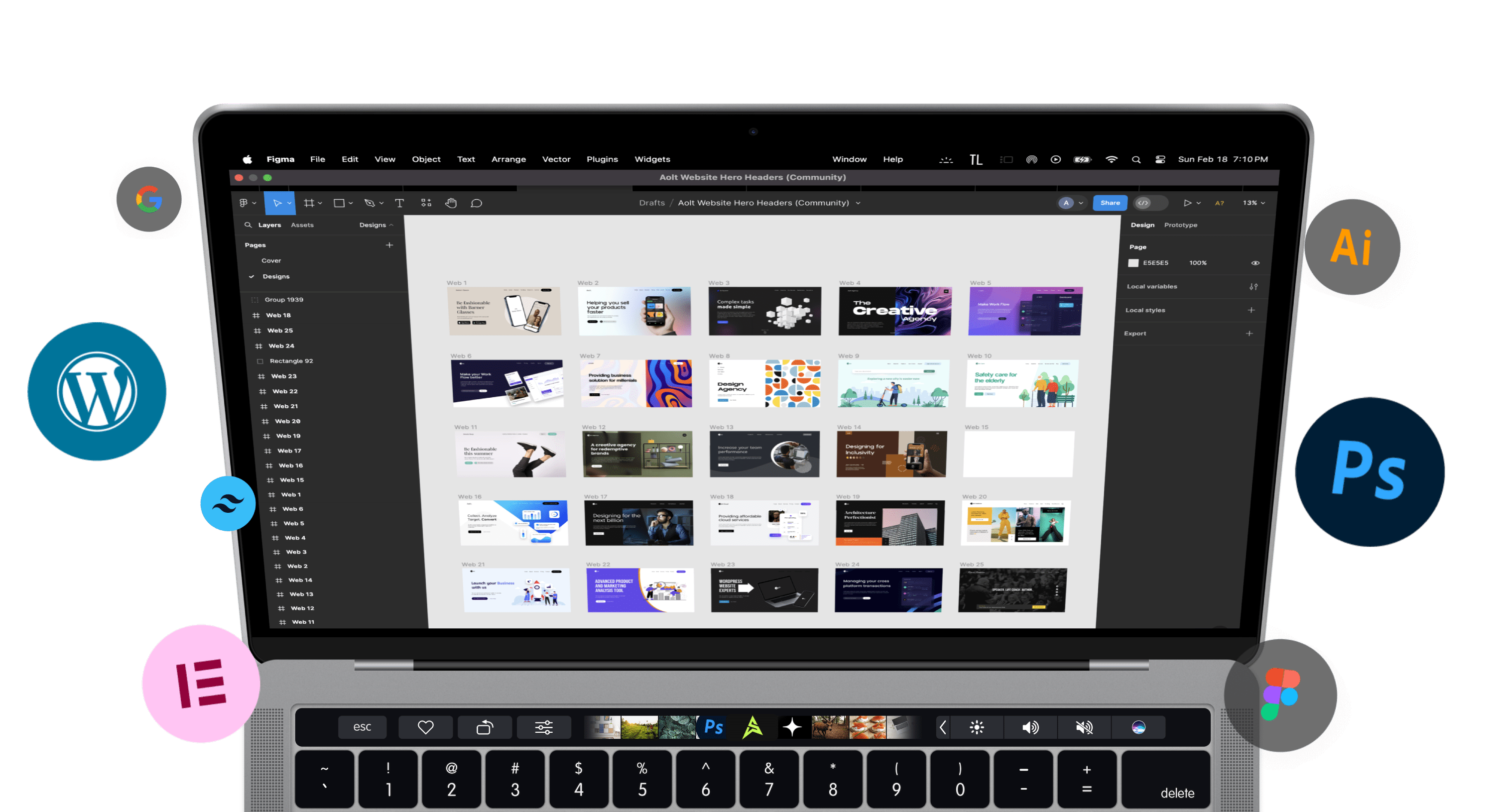1494x812 pixels.
Task: Open the Resources tool
Action: (426, 203)
